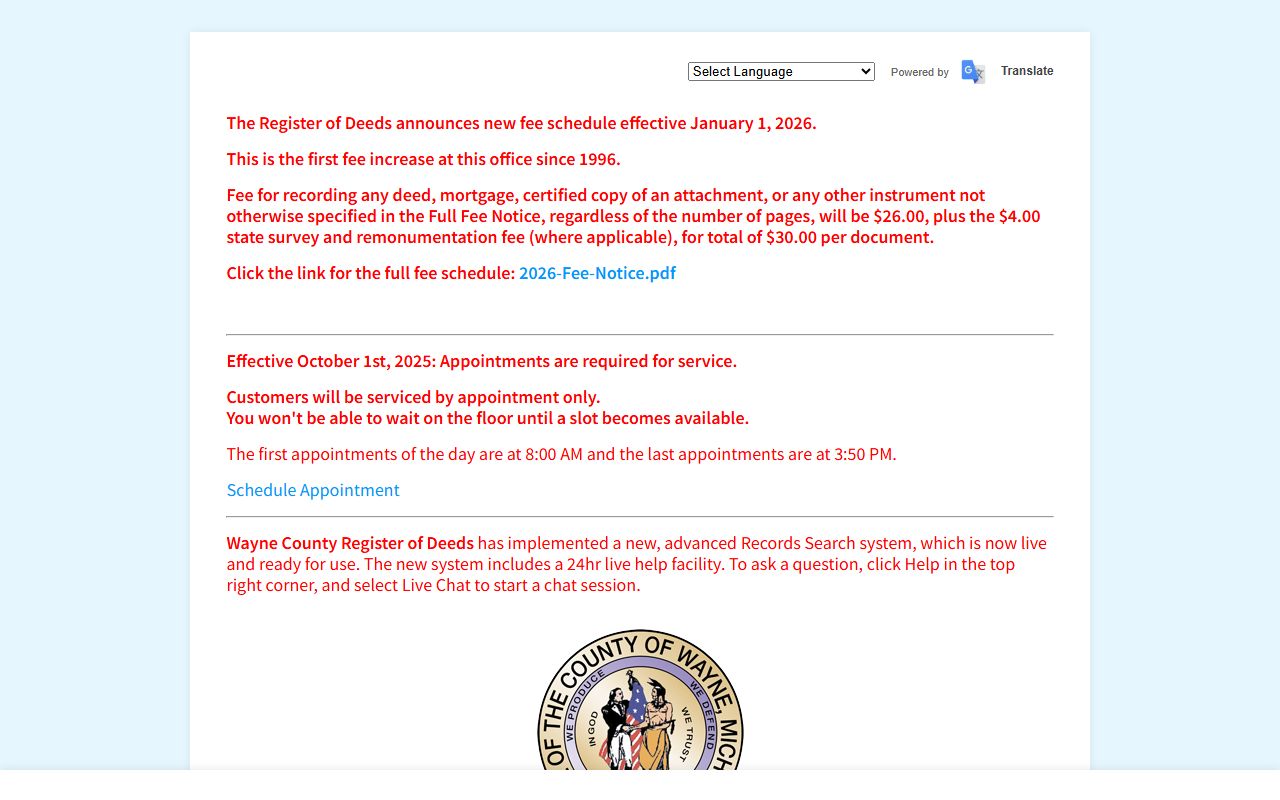This screenshot has width=1280, height=800.
Task: Click the Schedule Appointment link
Action: [x=313, y=490]
